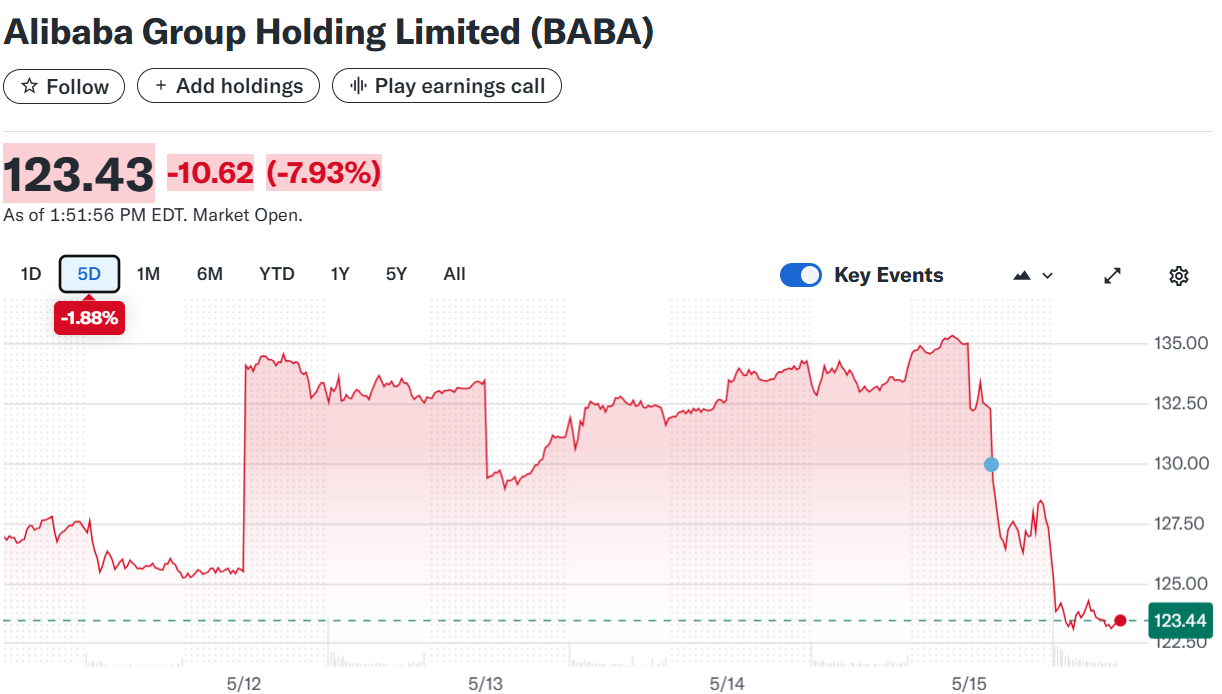
Task: Click the mountain chart type icon
Action: point(1022,275)
